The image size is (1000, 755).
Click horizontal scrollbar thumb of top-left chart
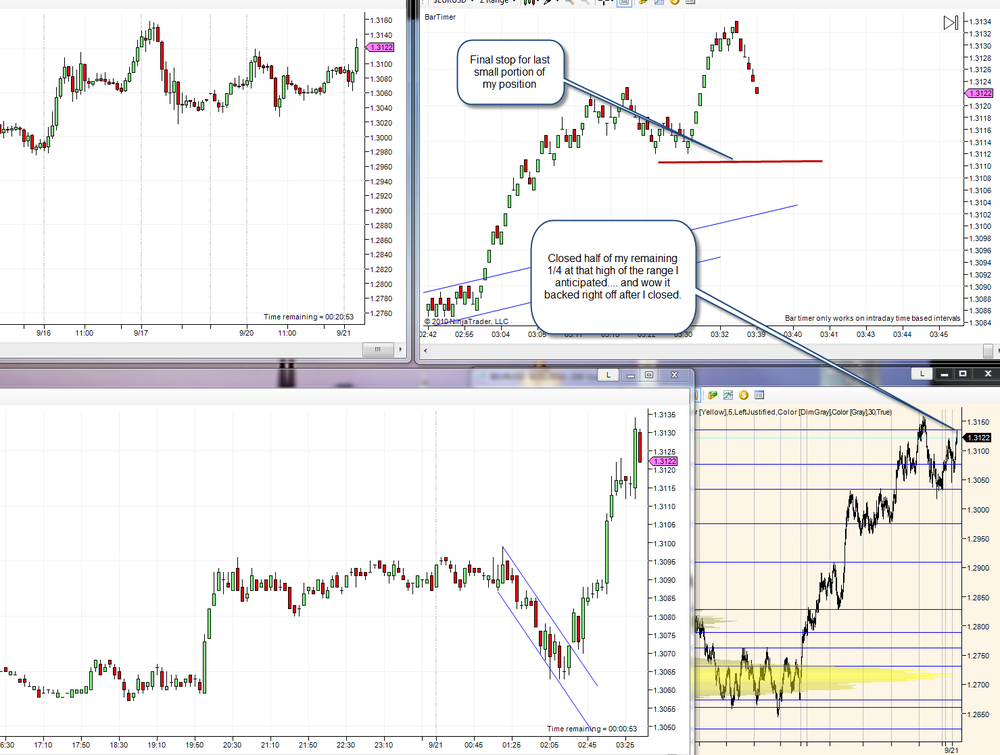(378, 349)
